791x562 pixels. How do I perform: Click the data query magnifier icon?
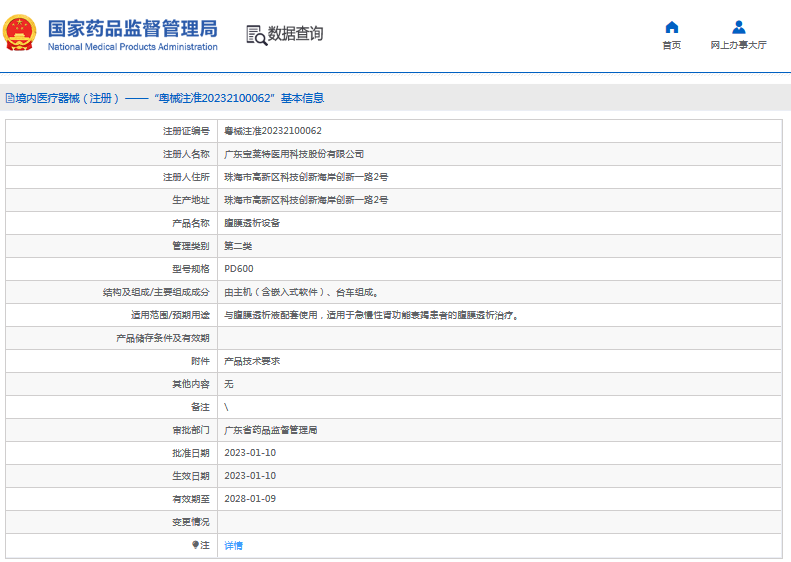point(256,35)
